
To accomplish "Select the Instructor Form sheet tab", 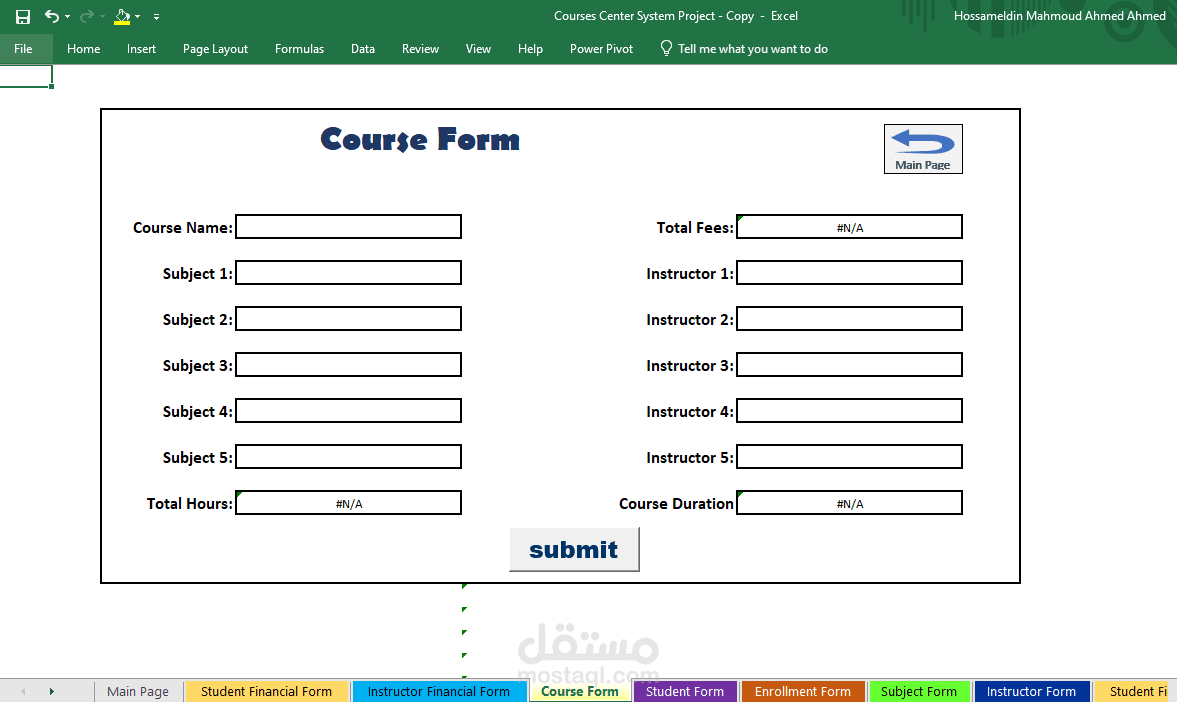I will pyautogui.click(x=1031, y=691).
